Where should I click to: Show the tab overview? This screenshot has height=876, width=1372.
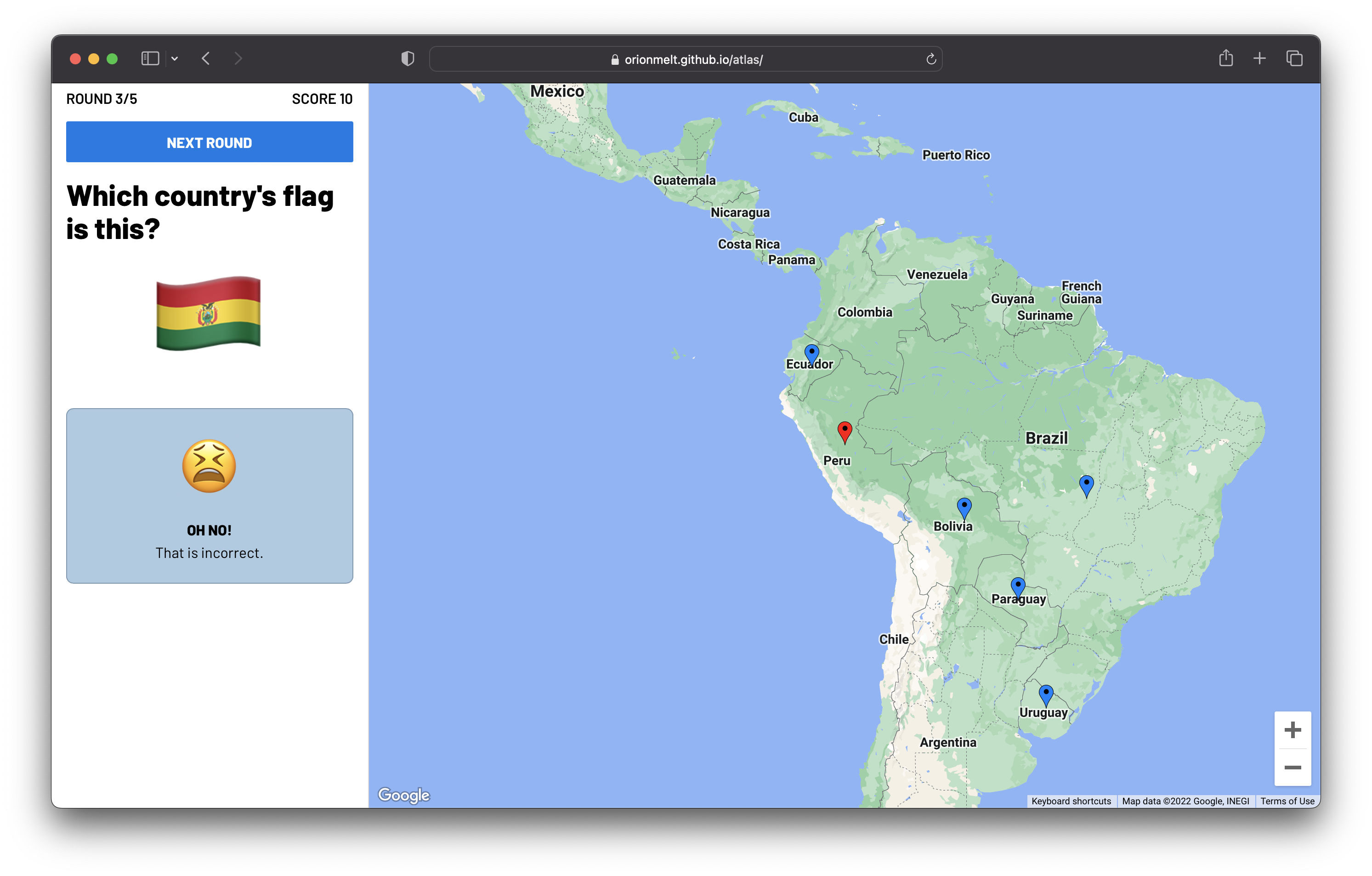point(1294,58)
